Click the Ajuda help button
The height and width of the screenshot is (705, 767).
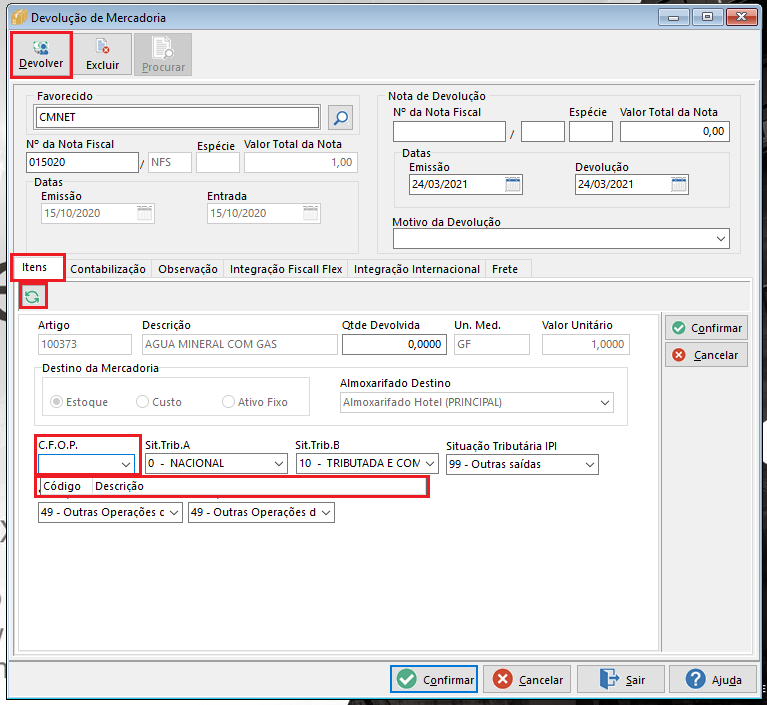point(713,679)
